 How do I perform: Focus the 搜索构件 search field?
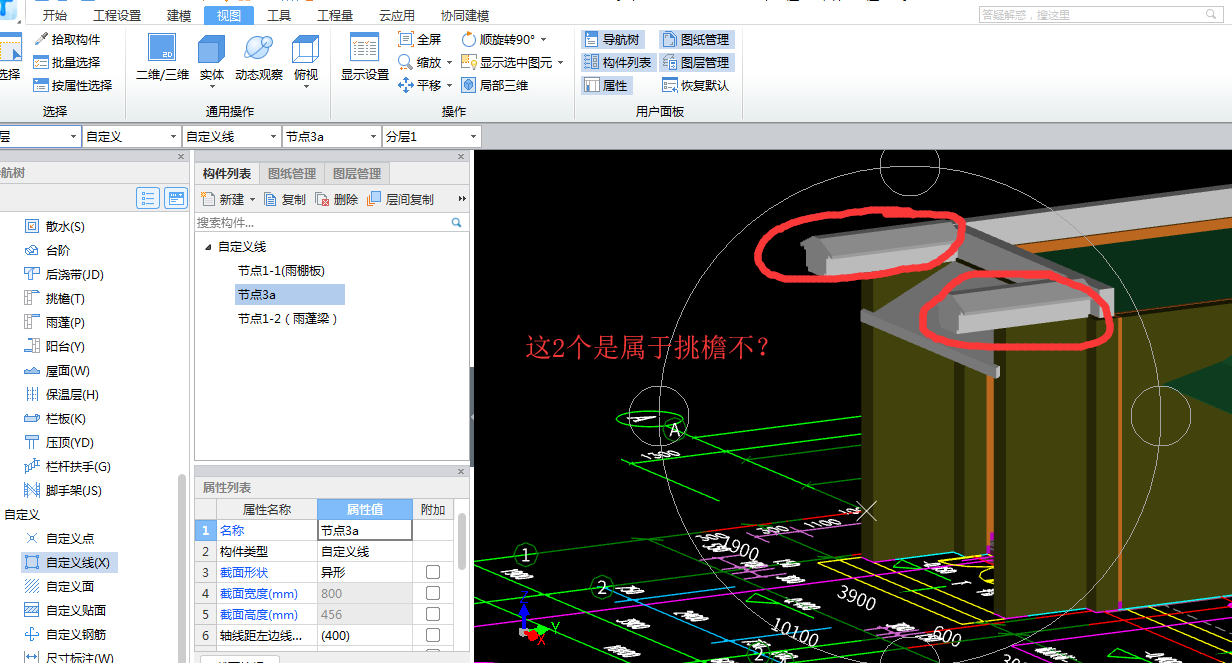coord(322,222)
